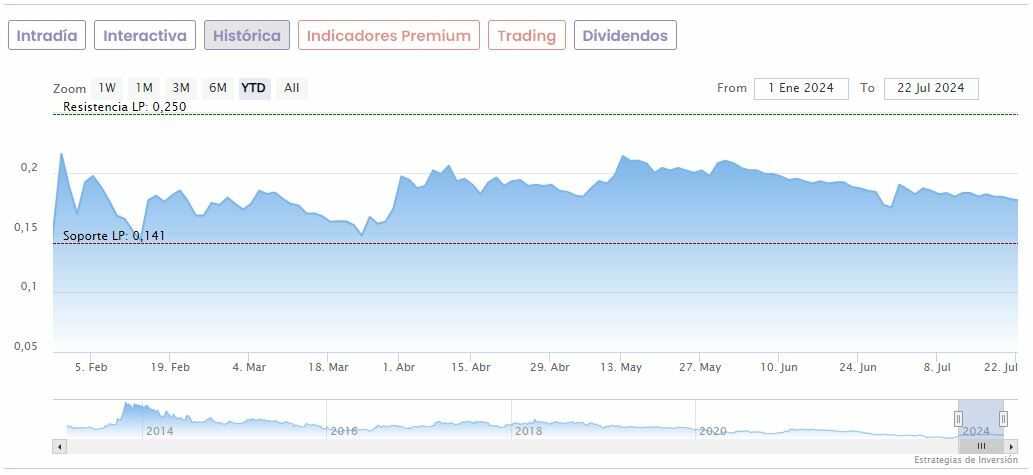
Task: Set zoom range to 1M
Action: click(144, 88)
